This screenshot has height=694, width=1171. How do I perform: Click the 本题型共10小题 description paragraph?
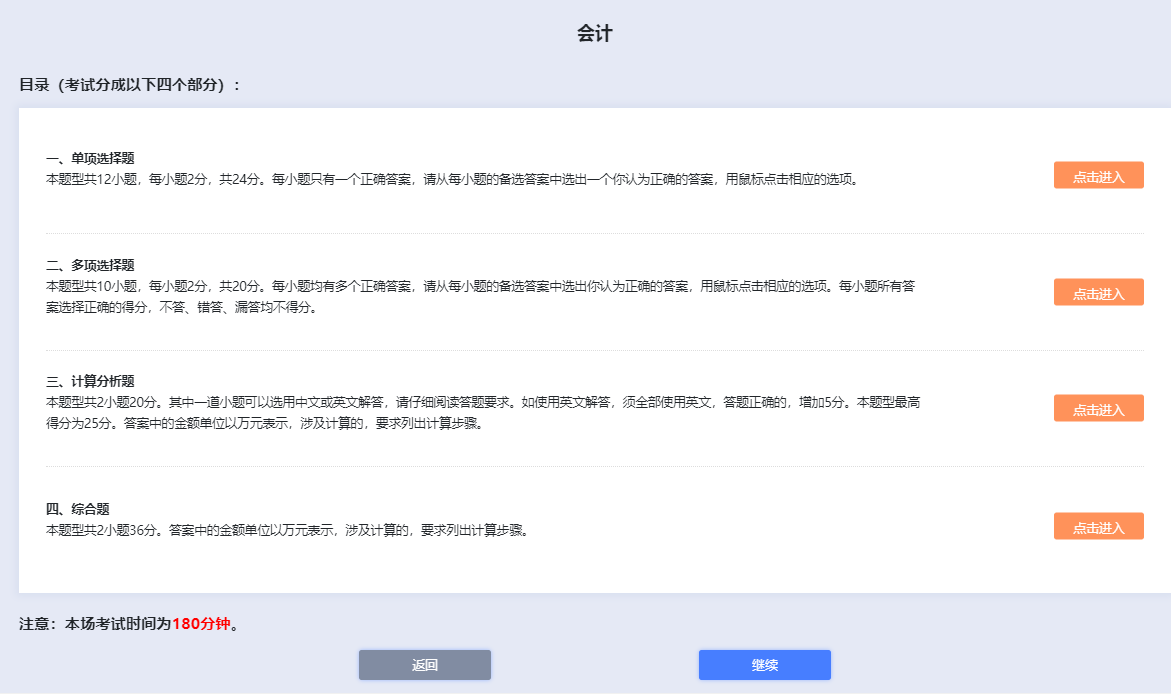(480, 286)
